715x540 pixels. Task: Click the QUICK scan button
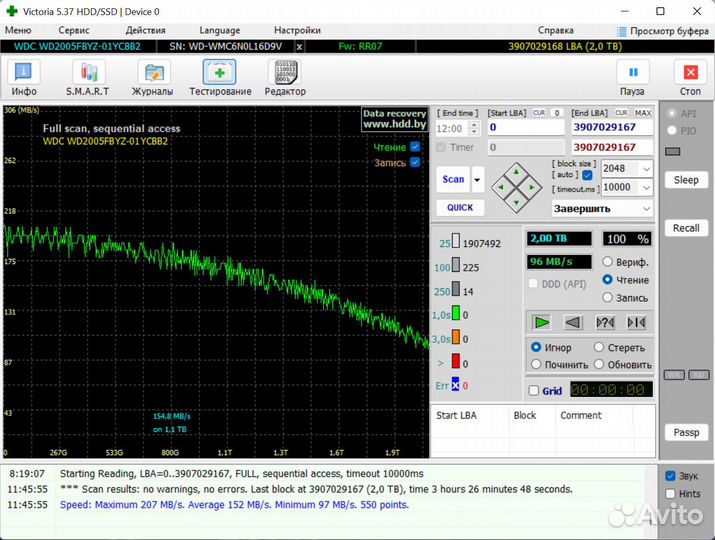(x=460, y=208)
